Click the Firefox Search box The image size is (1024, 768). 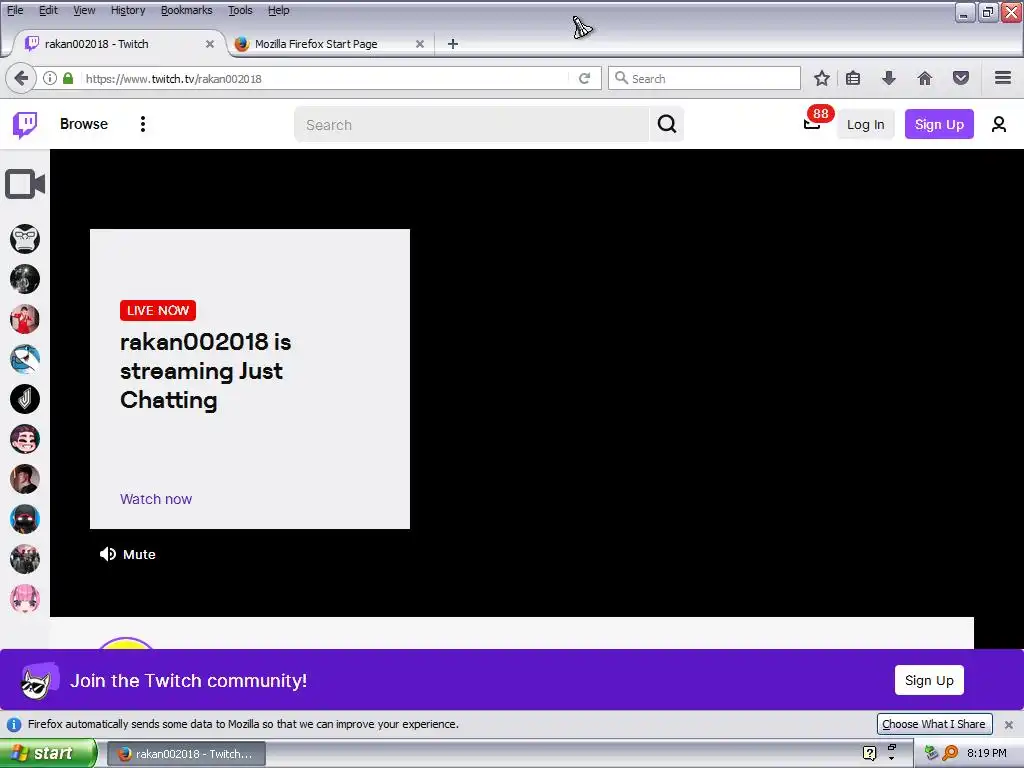click(704, 78)
